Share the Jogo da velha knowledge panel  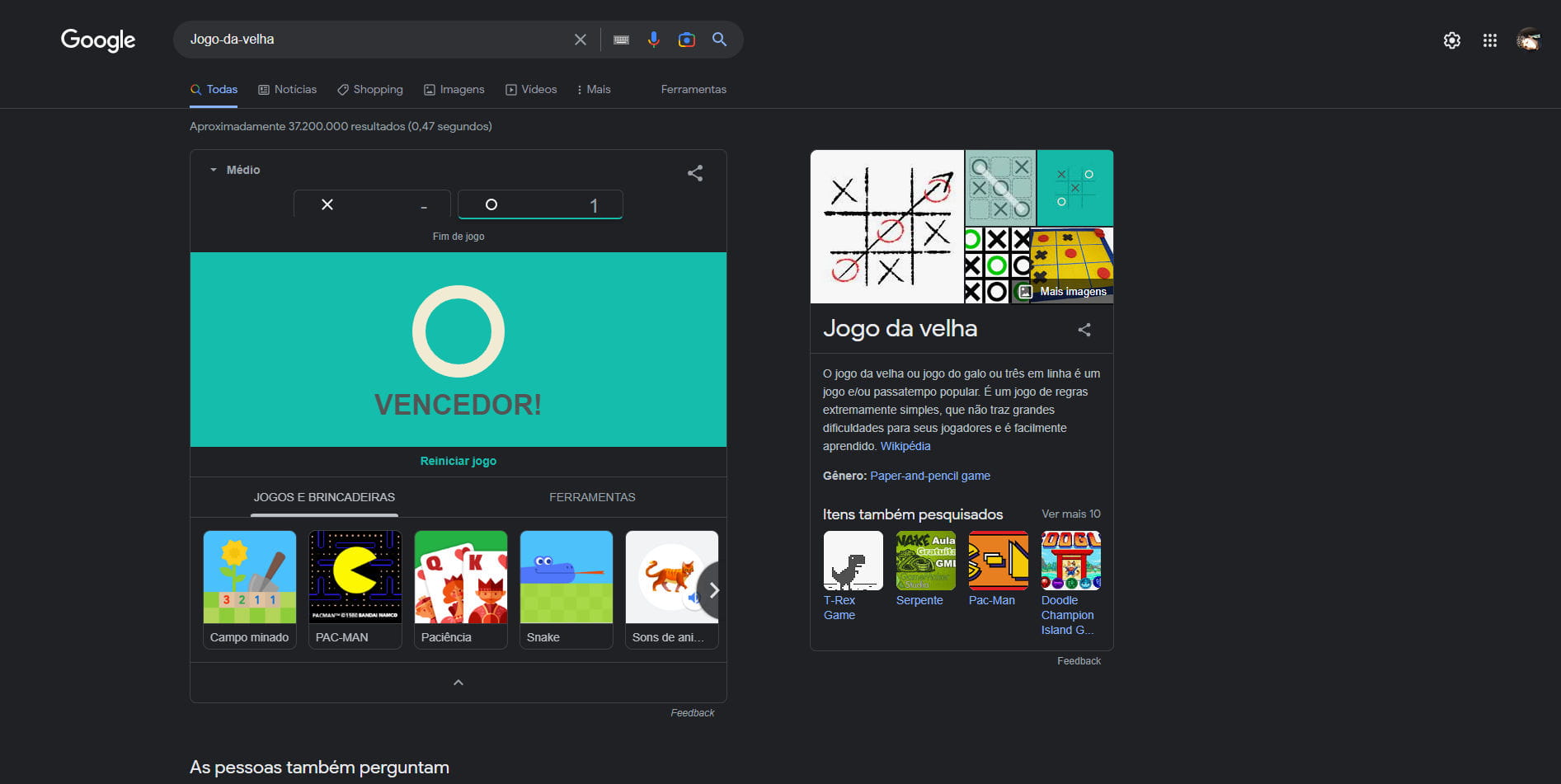1084,330
